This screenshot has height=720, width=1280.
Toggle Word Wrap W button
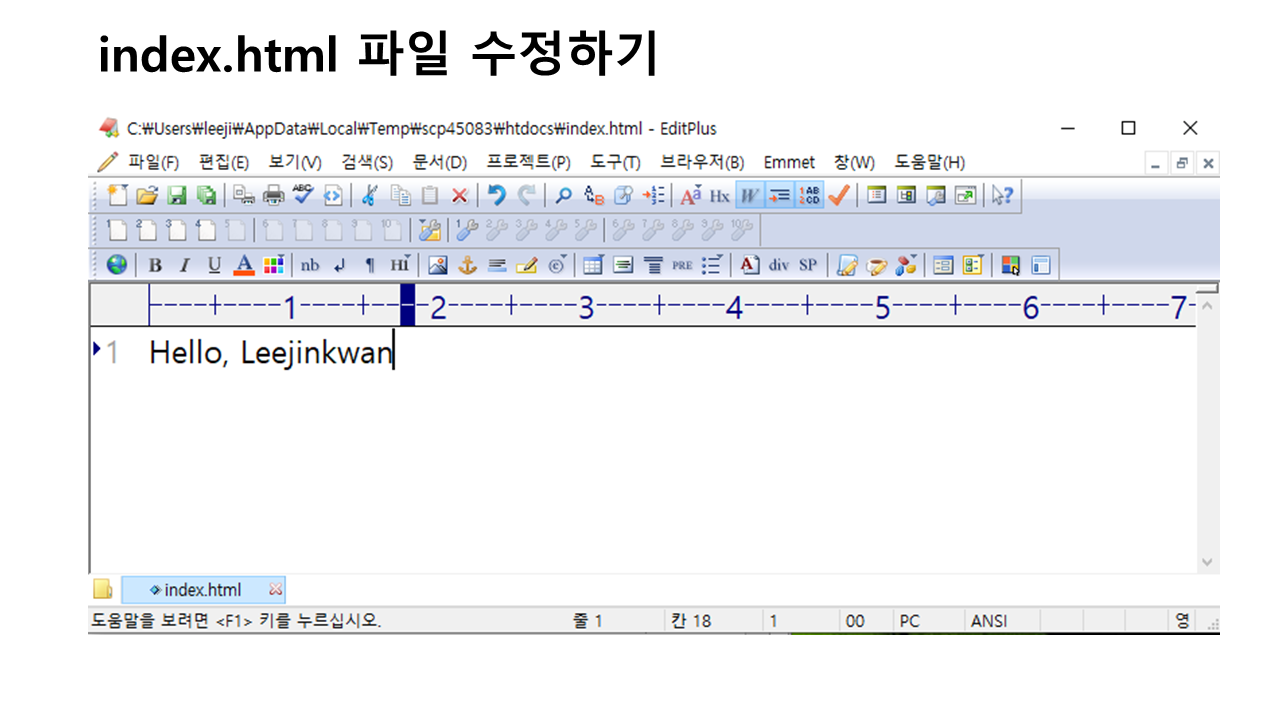(x=748, y=196)
